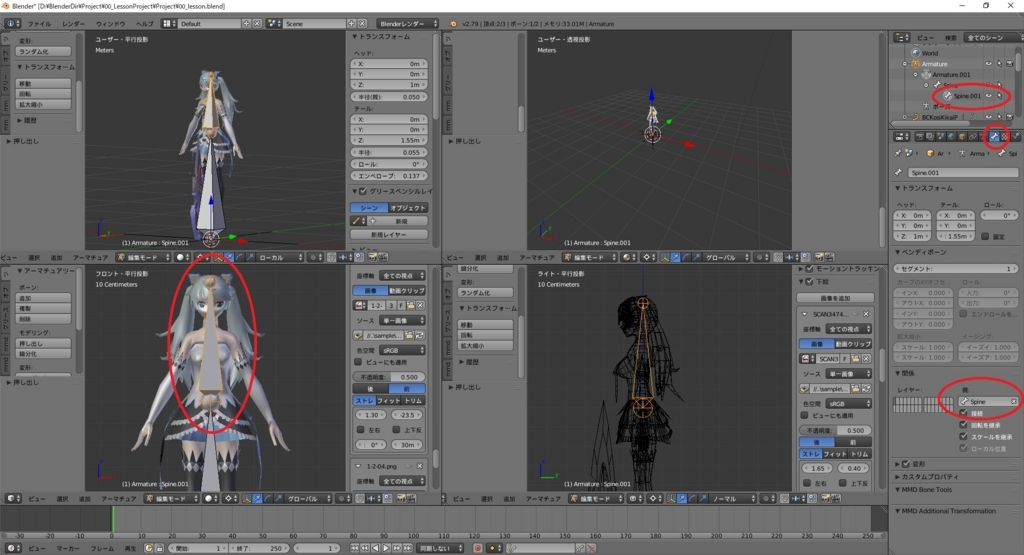Screen dimensions: 1024x555
Task: Open the グローバル orientation dropdown in bottom-left viewport
Action: click(x=308, y=498)
